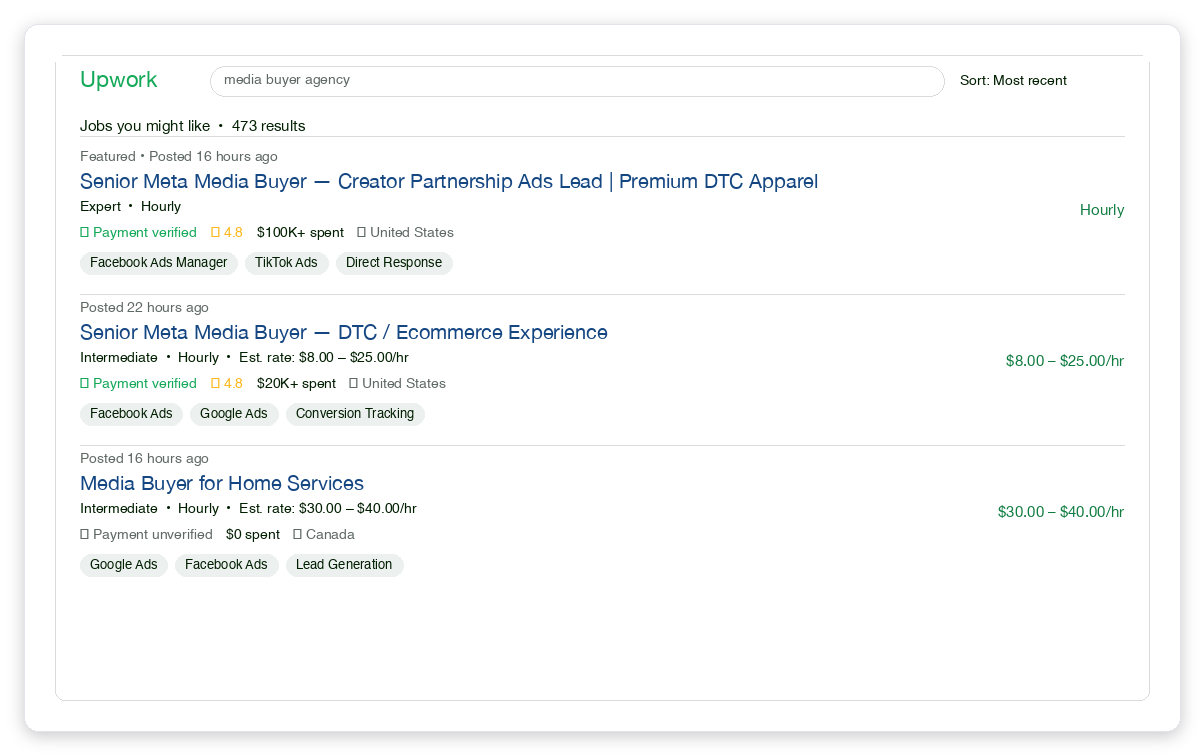Click 'Est. rate: $8.00 – $25.00/hr' text
This screenshot has height=755, width=1204.
324,358
